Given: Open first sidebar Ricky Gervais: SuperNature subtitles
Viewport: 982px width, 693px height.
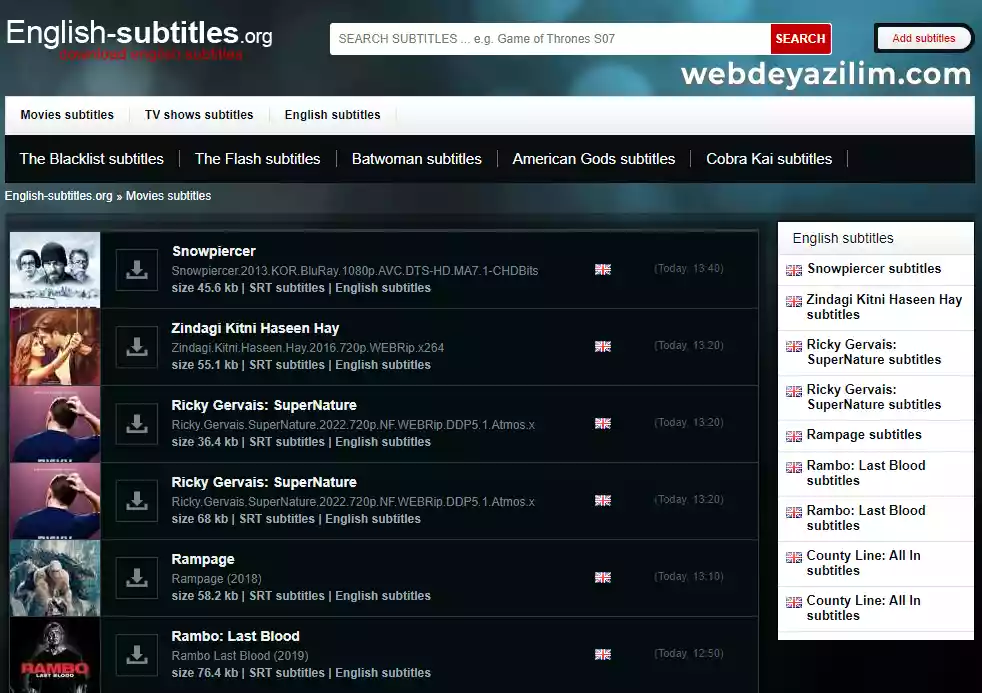Looking at the screenshot, I should (874, 352).
